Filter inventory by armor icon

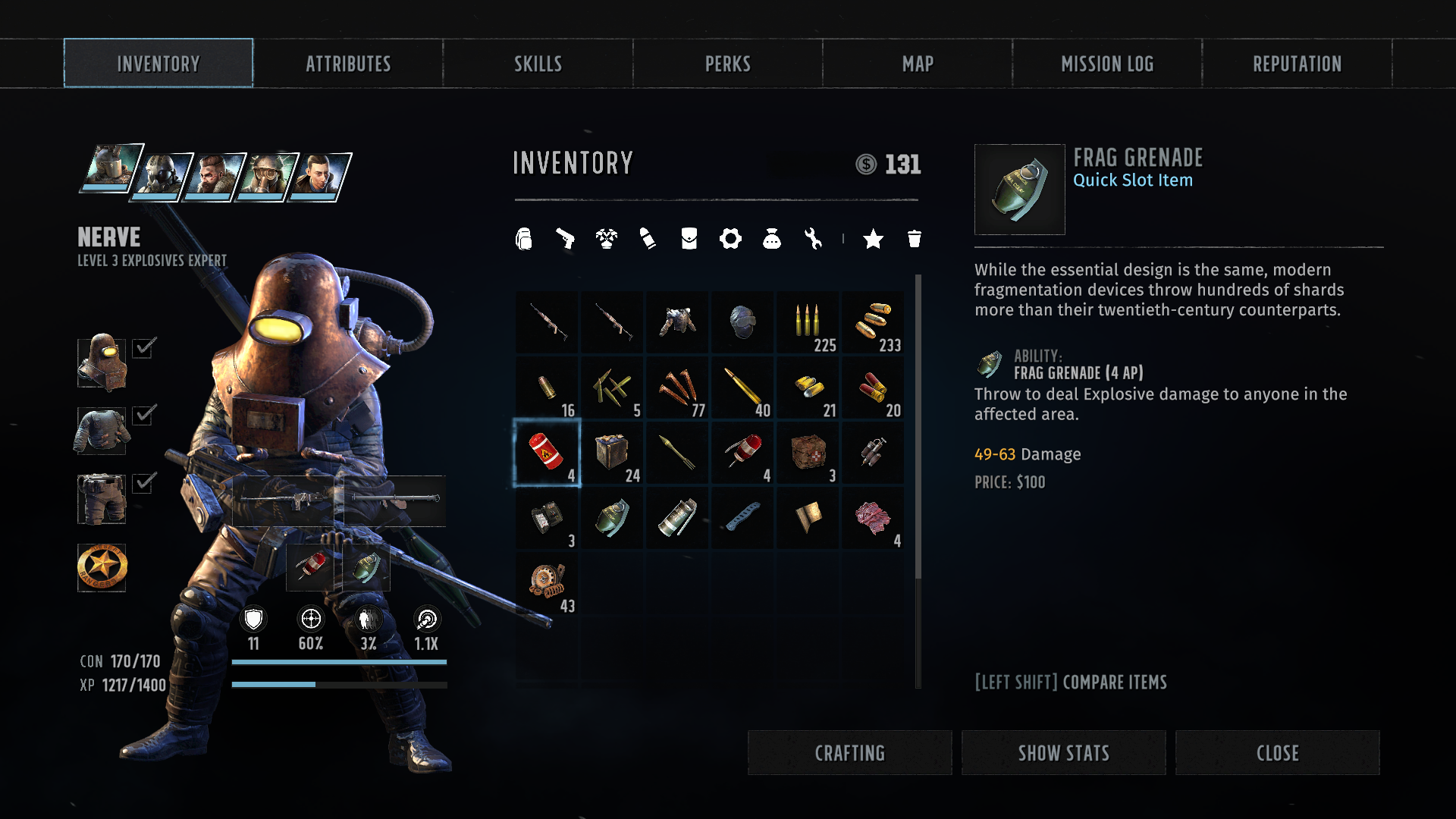[x=607, y=239]
